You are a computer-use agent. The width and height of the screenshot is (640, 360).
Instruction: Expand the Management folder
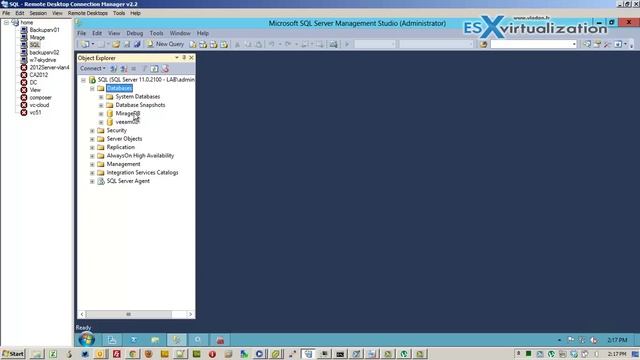pyautogui.click(x=92, y=164)
